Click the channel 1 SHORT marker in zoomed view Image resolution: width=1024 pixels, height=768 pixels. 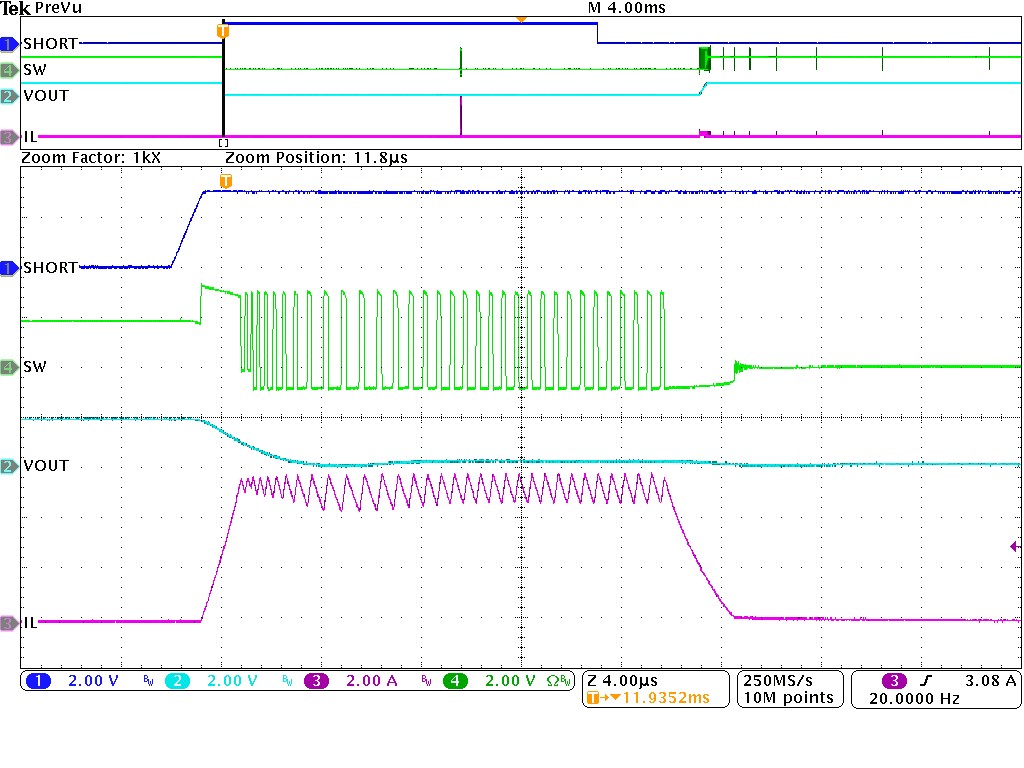tap(10, 268)
